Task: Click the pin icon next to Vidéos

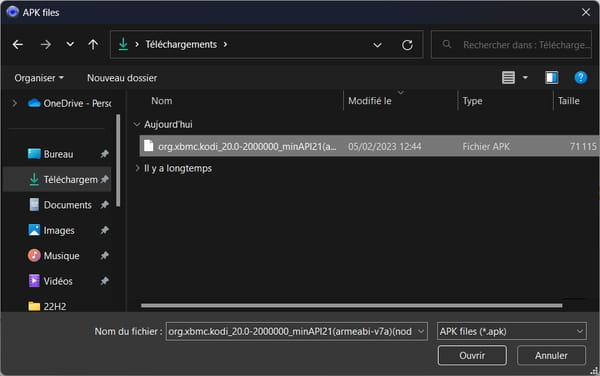Action: (x=104, y=281)
